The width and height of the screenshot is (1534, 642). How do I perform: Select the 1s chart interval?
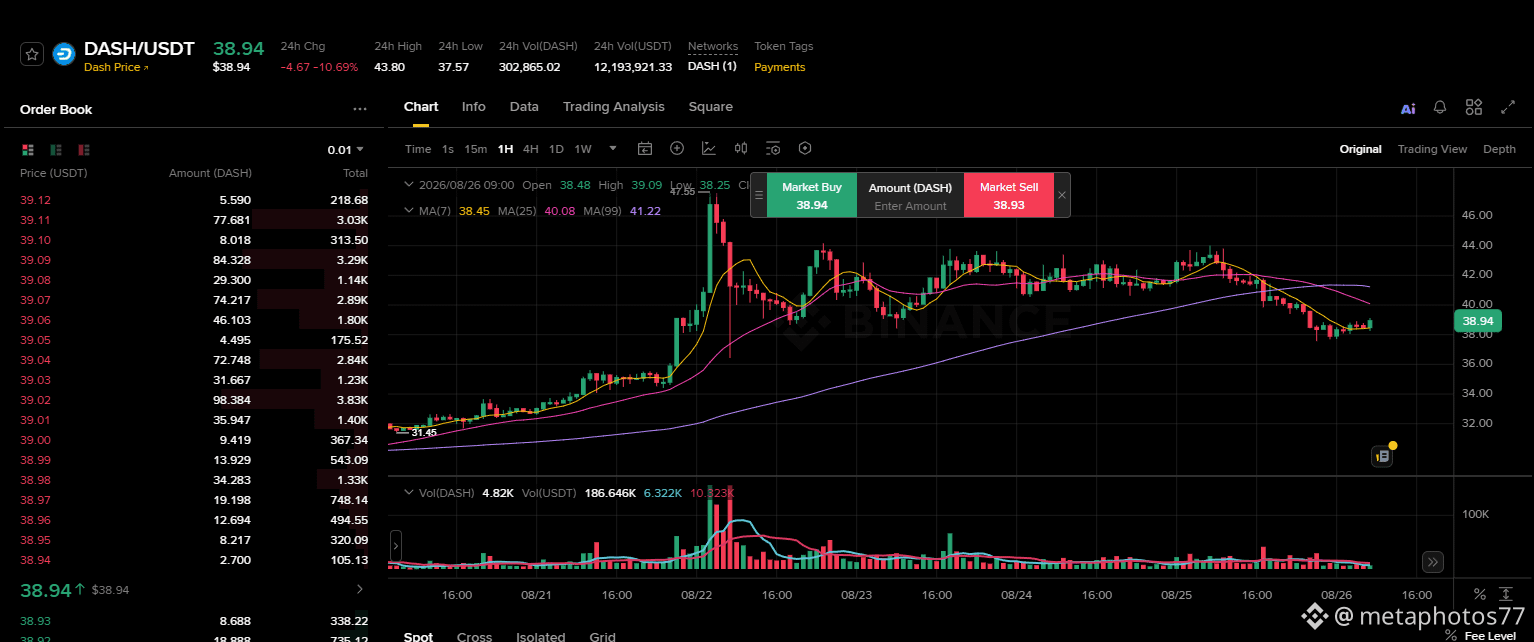point(448,149)
